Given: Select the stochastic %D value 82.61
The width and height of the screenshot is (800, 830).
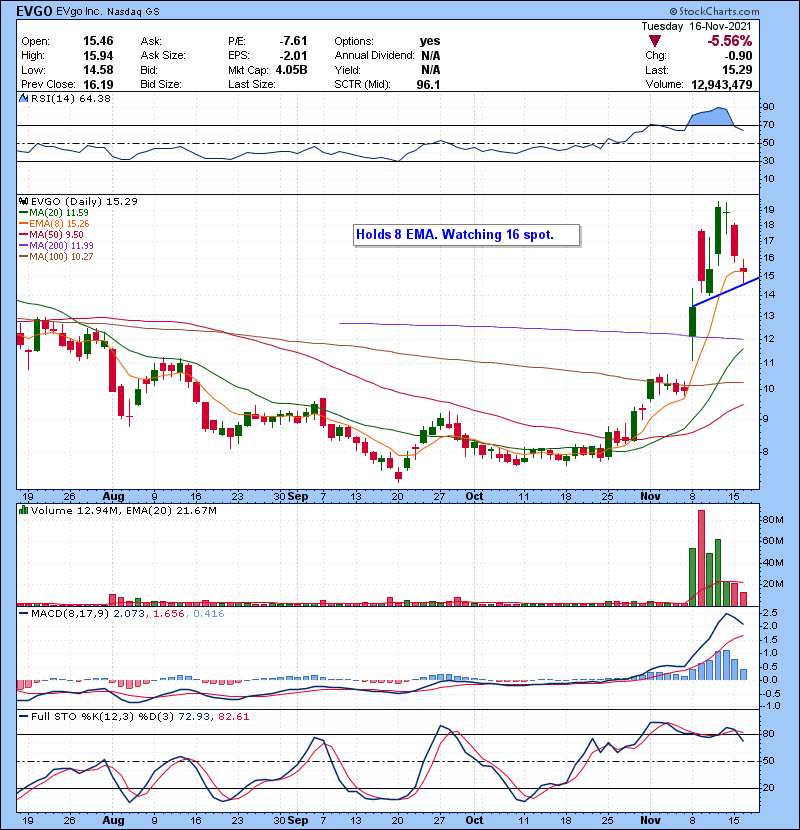Looking at the screenshot, I should pos(233,716).
